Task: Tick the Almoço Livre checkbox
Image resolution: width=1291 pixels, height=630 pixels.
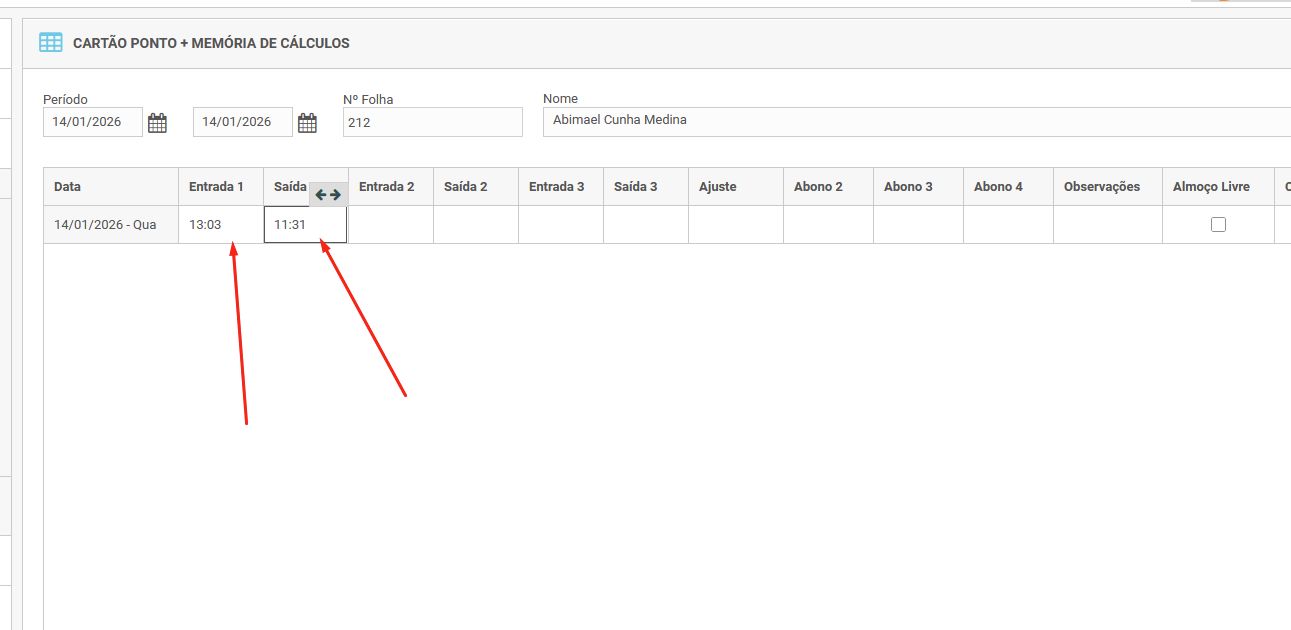Action: 1218,225
